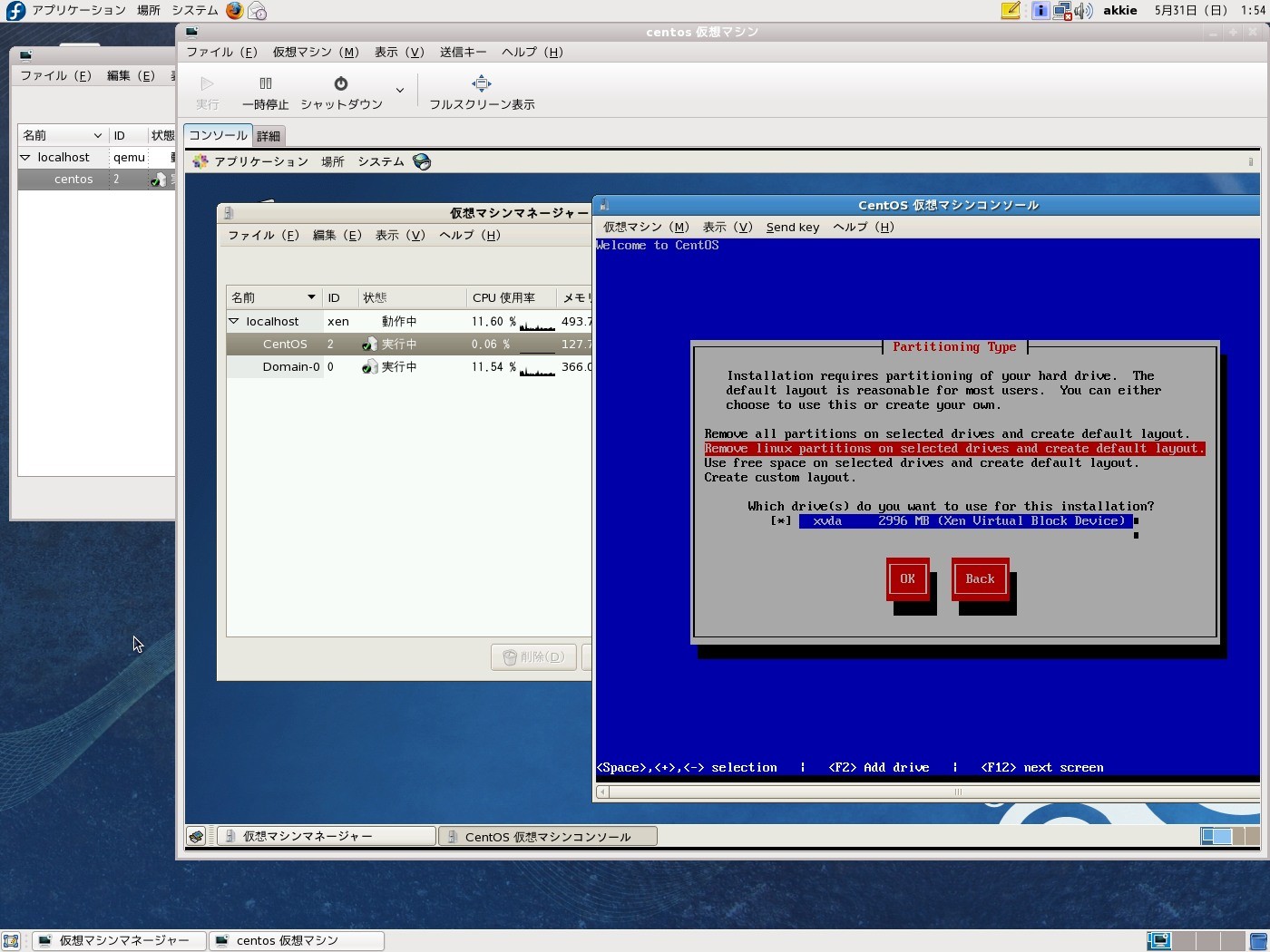Open 表示 (V) menu in centos window
The image size is (1270, 952).
399,52
